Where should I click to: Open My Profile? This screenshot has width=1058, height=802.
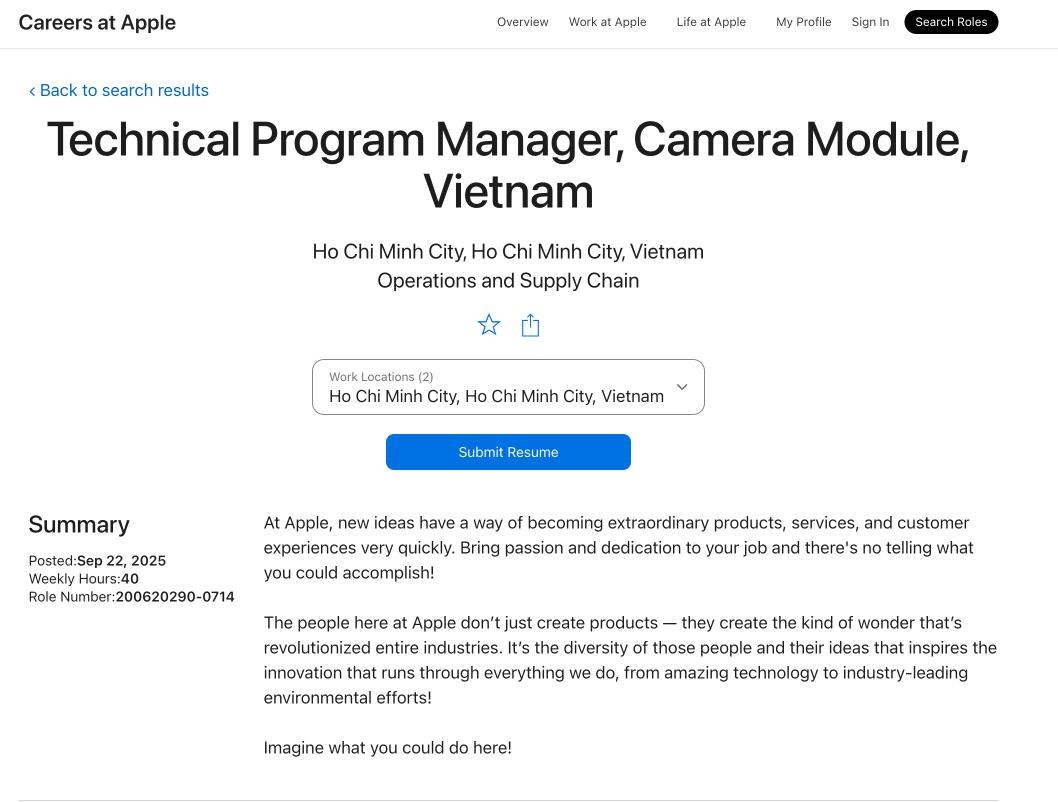(x=803, y=22)
